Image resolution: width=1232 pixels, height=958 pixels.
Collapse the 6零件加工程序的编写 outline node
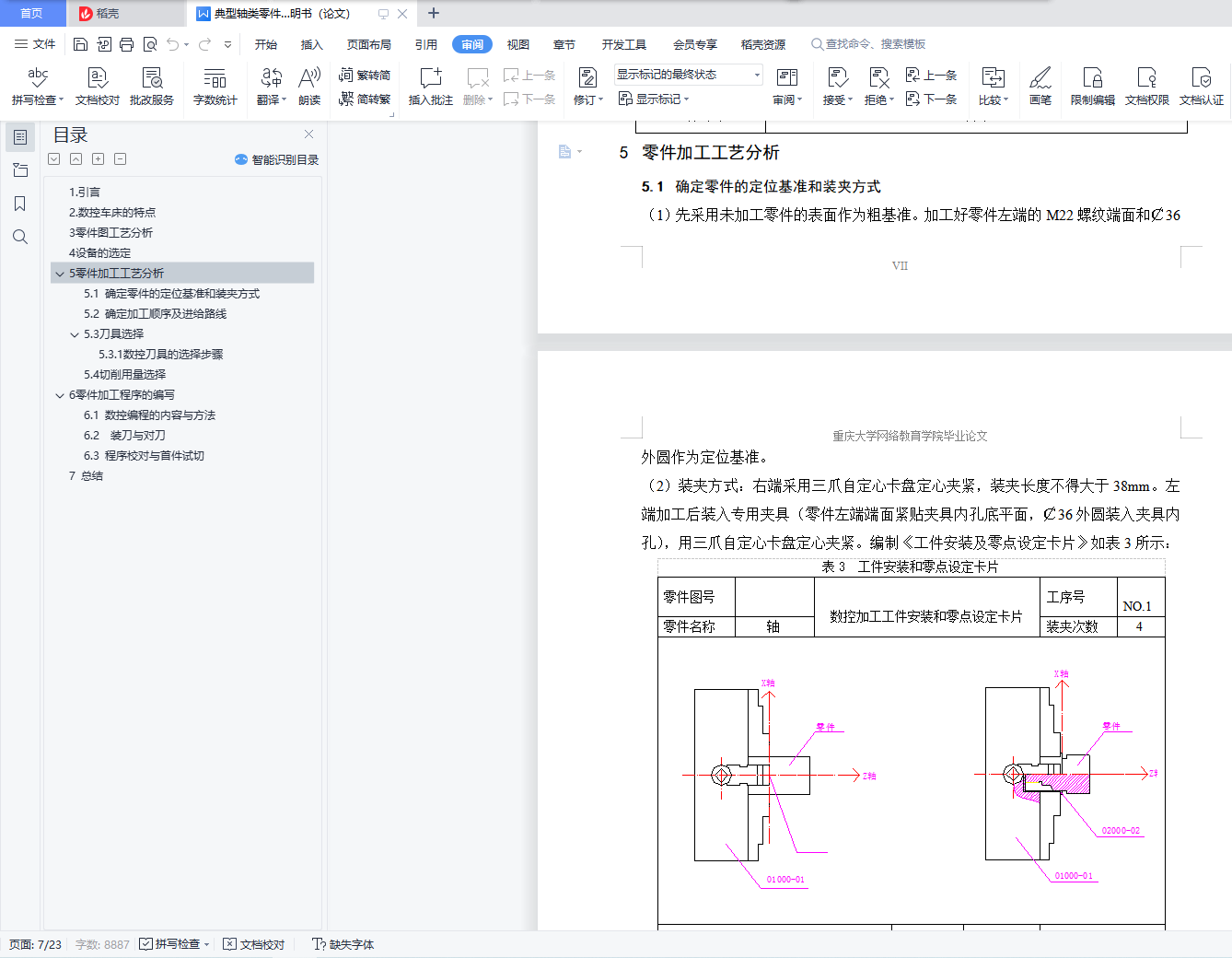pyautogui.click(x=60, y=395)
